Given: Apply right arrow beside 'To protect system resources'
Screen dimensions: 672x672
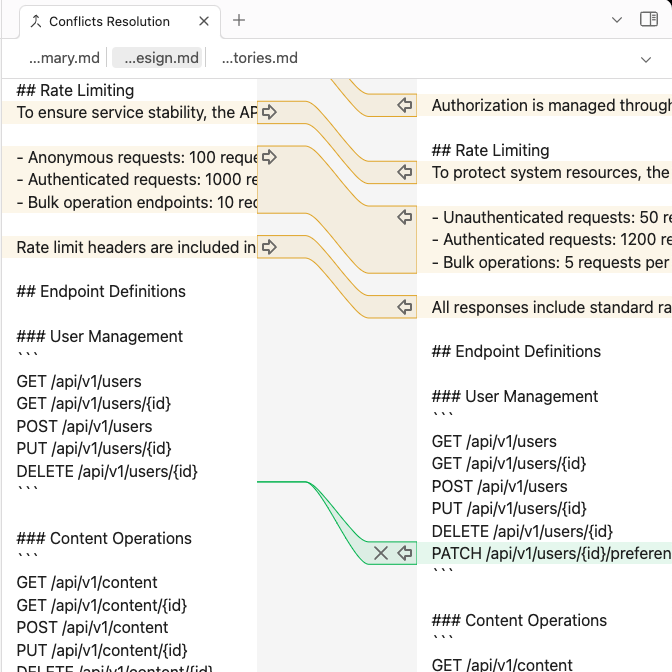Looking at the screenshot, I should pos(405,172).
